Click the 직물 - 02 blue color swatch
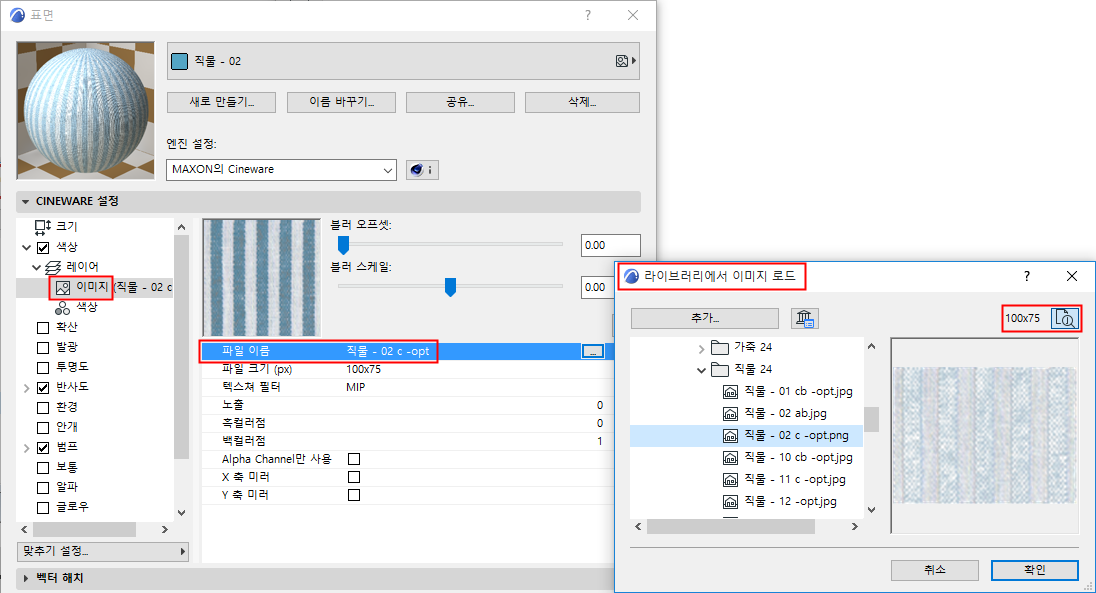The image size is (1096, 593). [x=180, y=62]
